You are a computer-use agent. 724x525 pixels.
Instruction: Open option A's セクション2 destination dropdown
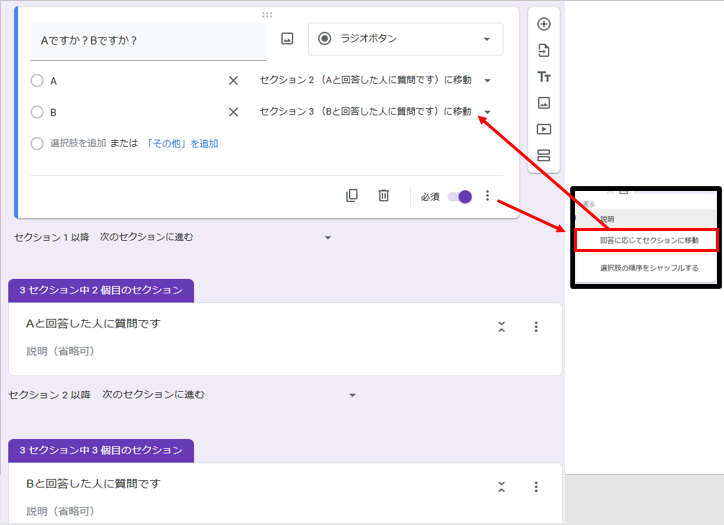click(375, 80)
